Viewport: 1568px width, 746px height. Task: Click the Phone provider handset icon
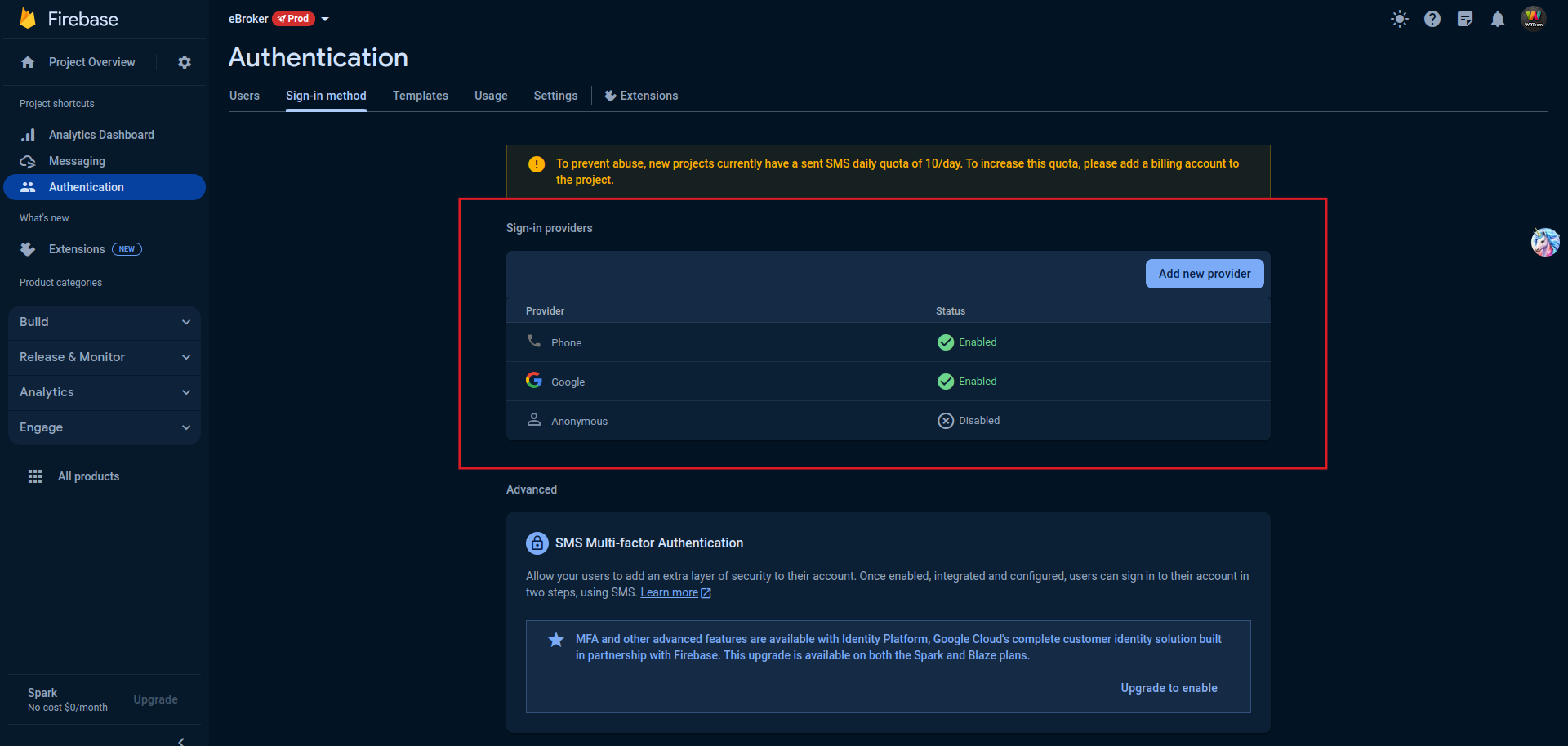[x=534, y=341]
